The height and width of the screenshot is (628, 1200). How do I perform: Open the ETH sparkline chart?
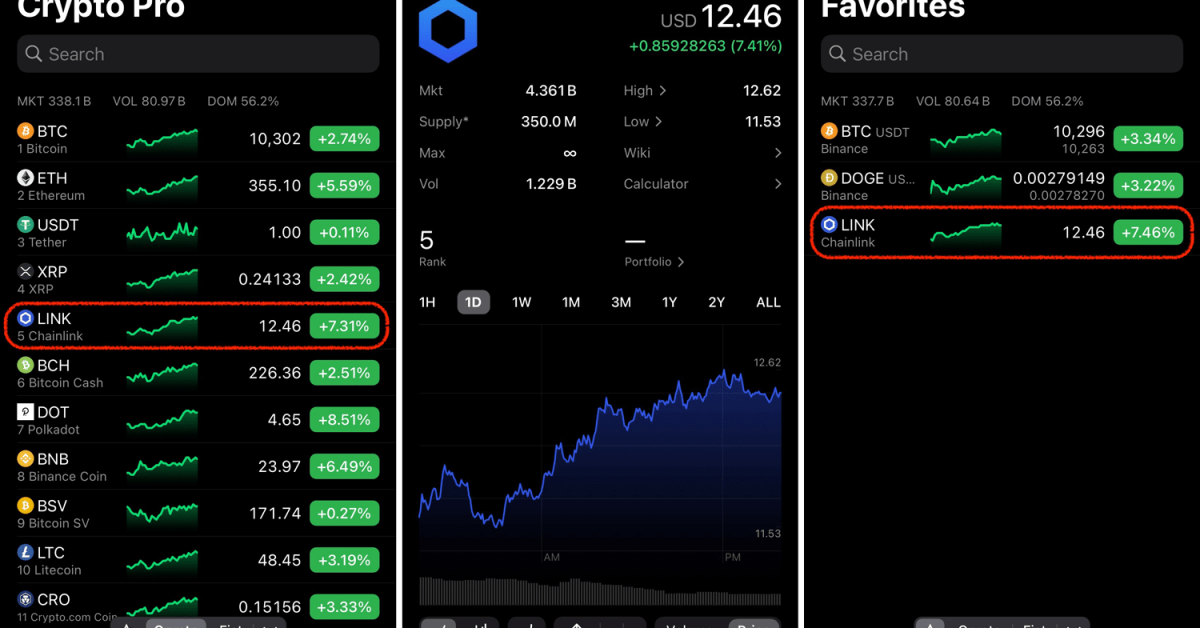(x=162, y=186)
